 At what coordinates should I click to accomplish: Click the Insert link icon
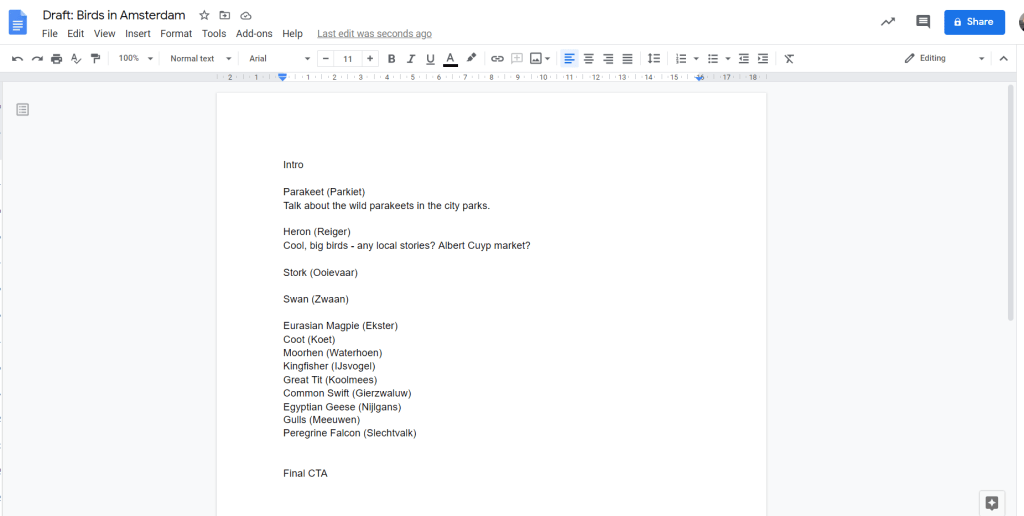coord(497,59)
